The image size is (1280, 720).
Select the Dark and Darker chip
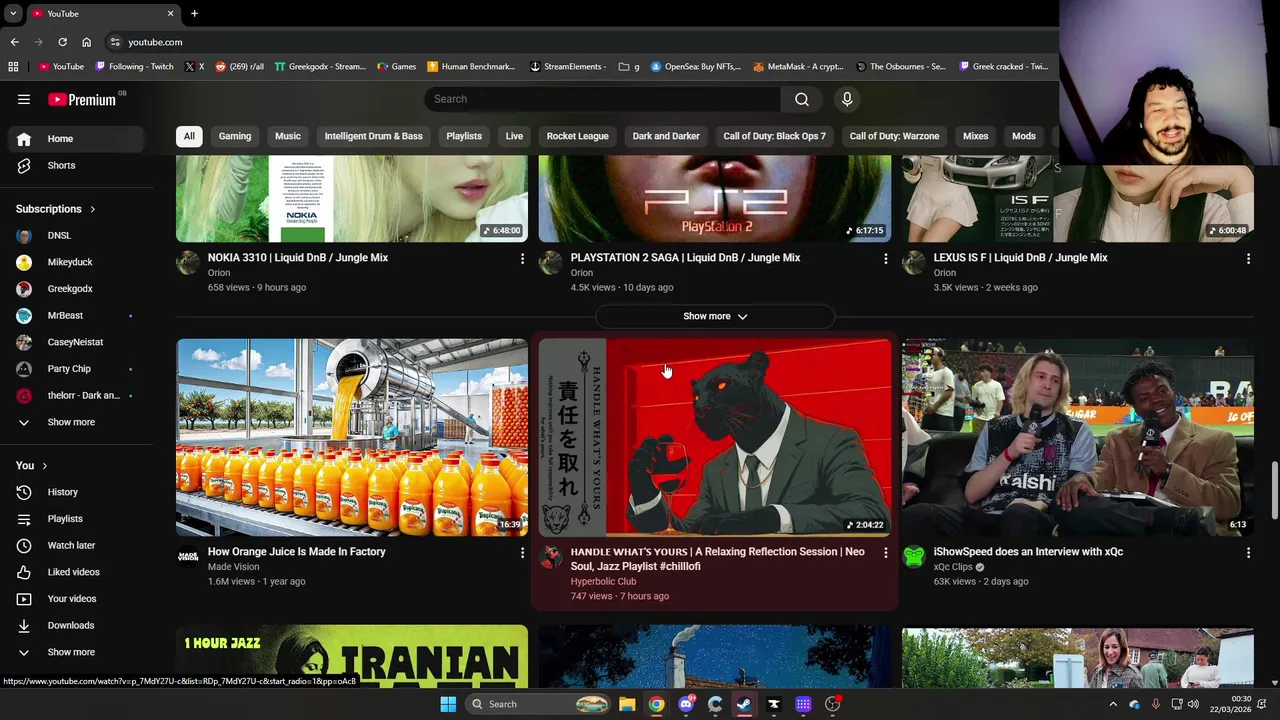pos(666,136)
